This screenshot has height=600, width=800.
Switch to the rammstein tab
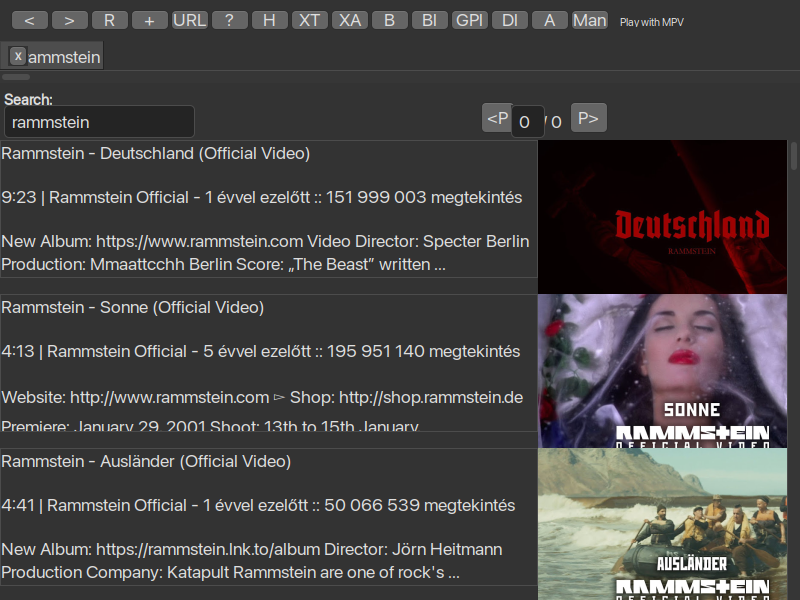point(64,57)
